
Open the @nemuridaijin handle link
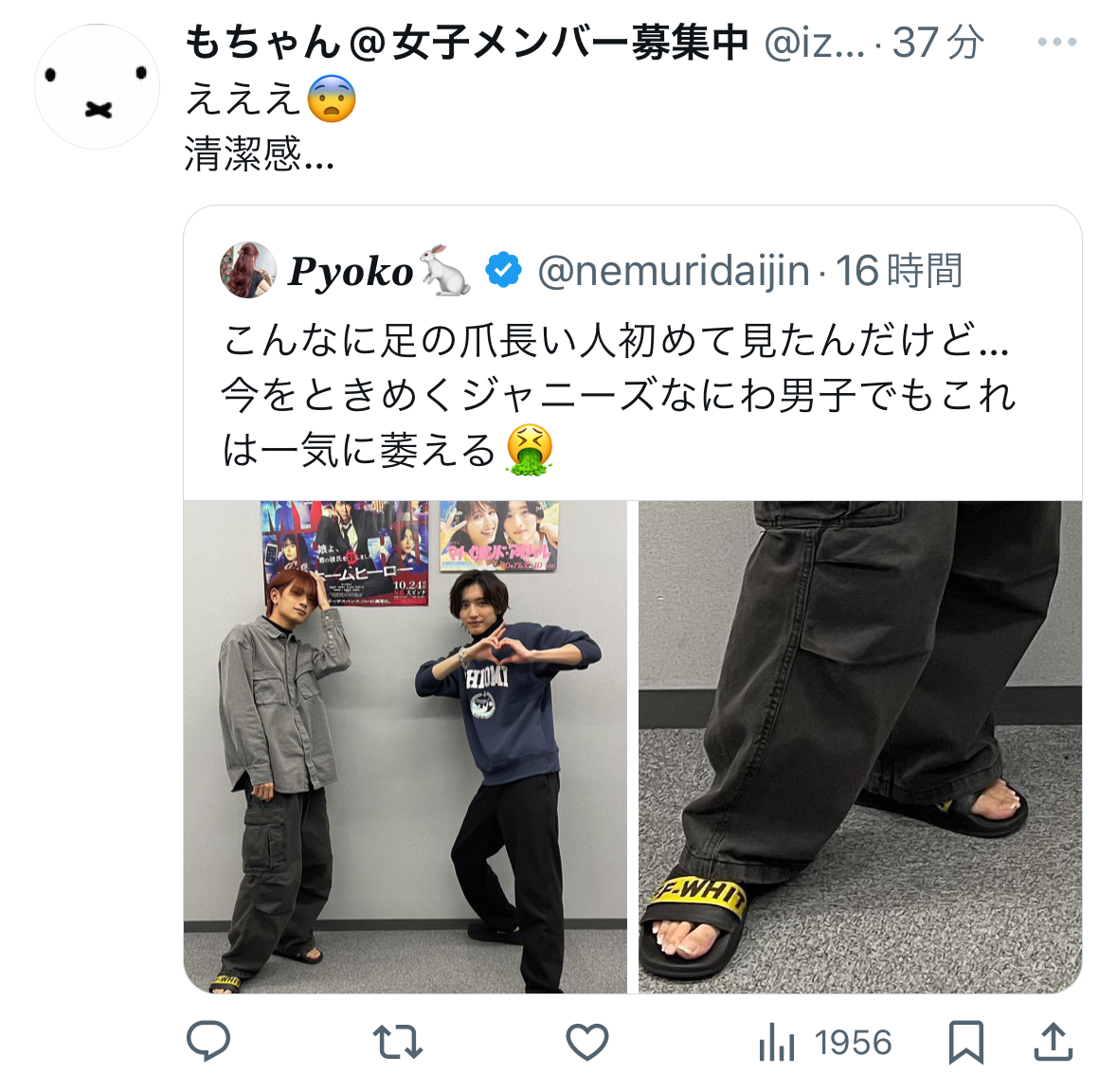[674, 272]
